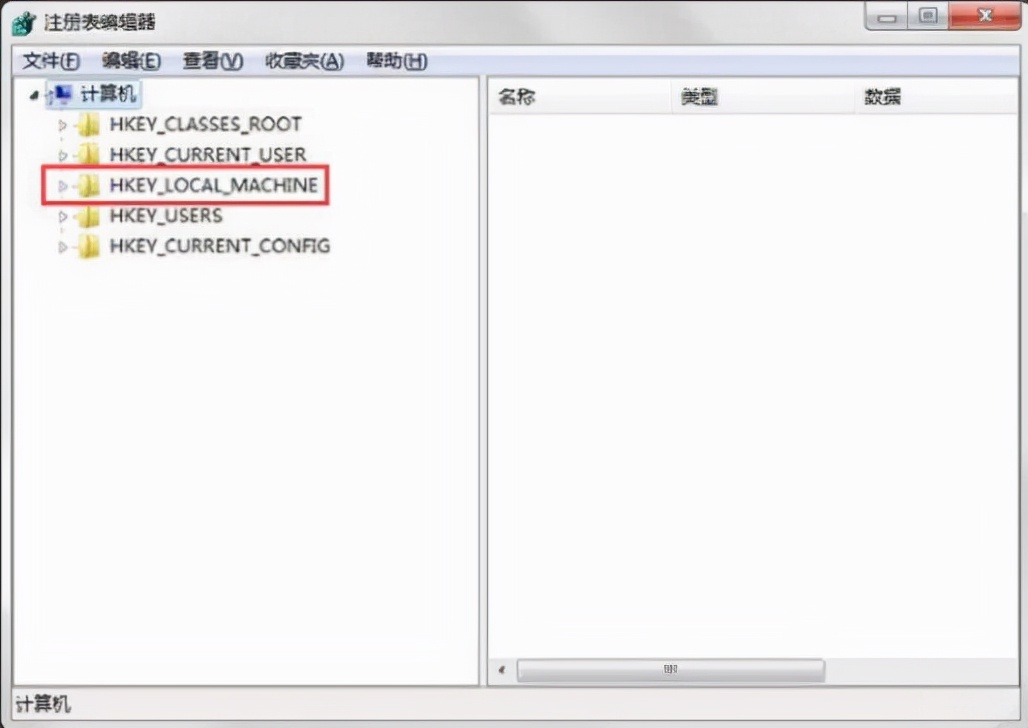Expand the HKEY_LOCAL_MACHINE key arrow

point(63,186)
